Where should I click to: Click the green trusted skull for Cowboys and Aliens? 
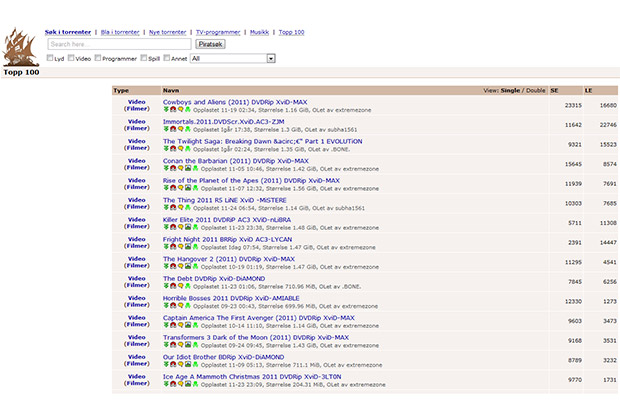[x=188, y=109]
